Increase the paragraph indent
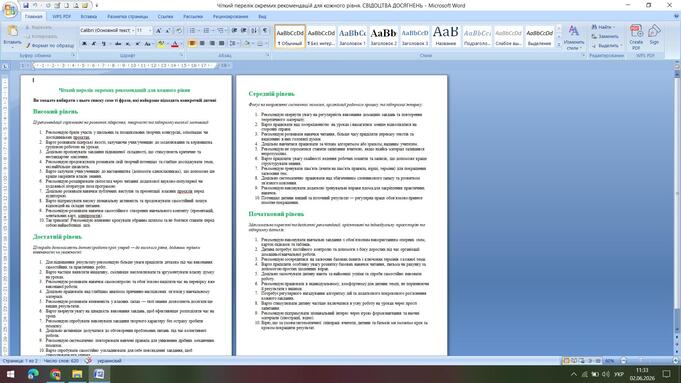This screenshot has height=383, width=681. pyautogui.click(x=244, y=30)
